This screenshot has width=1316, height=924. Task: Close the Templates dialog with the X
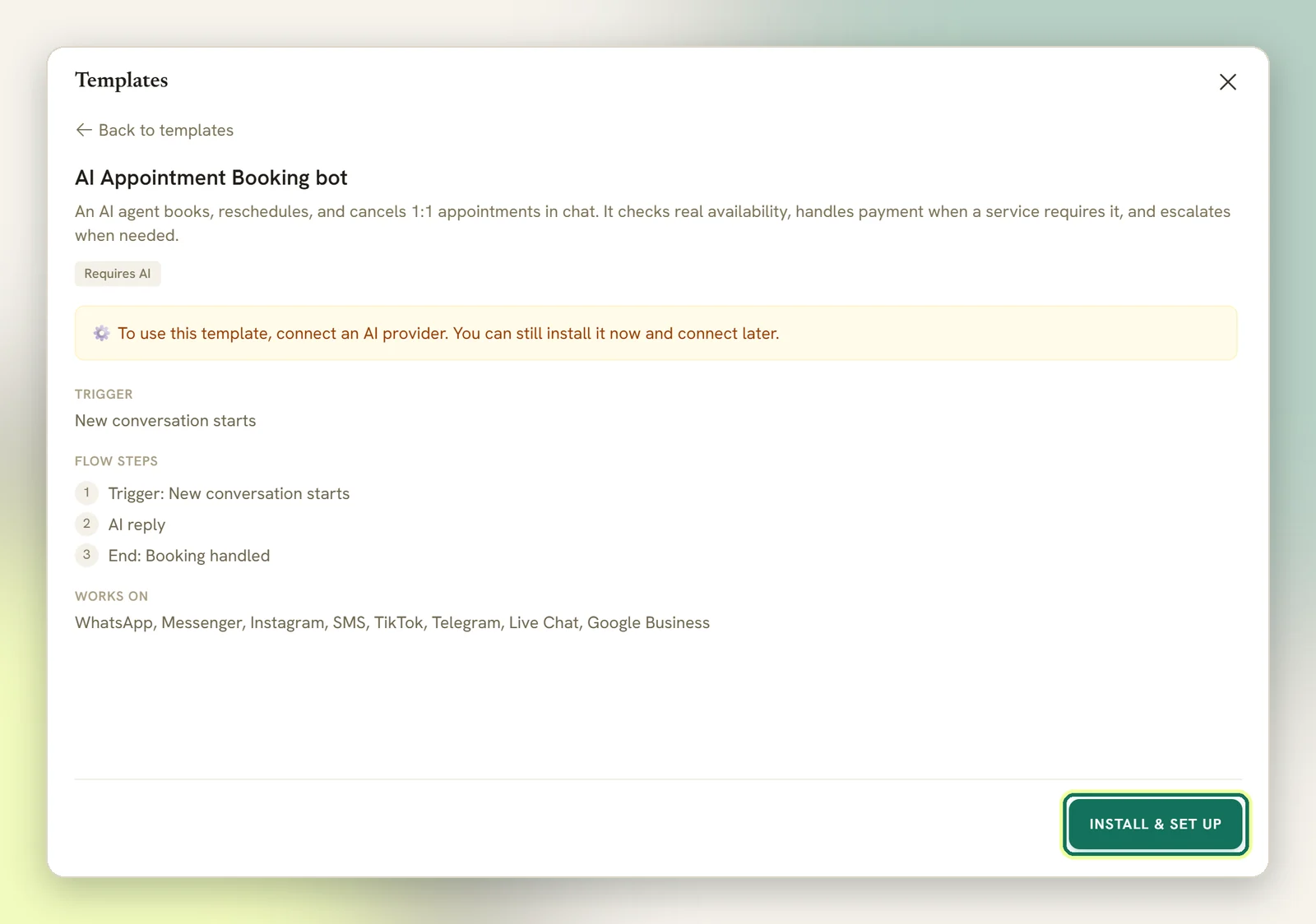coord(1227,82)
